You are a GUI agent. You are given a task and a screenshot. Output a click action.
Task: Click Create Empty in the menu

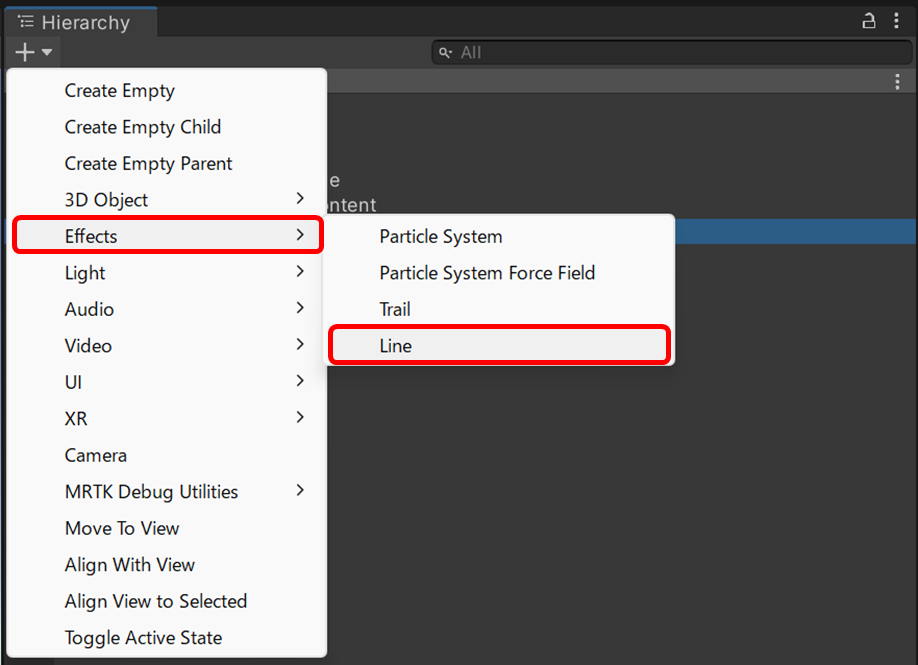(119, 90)
